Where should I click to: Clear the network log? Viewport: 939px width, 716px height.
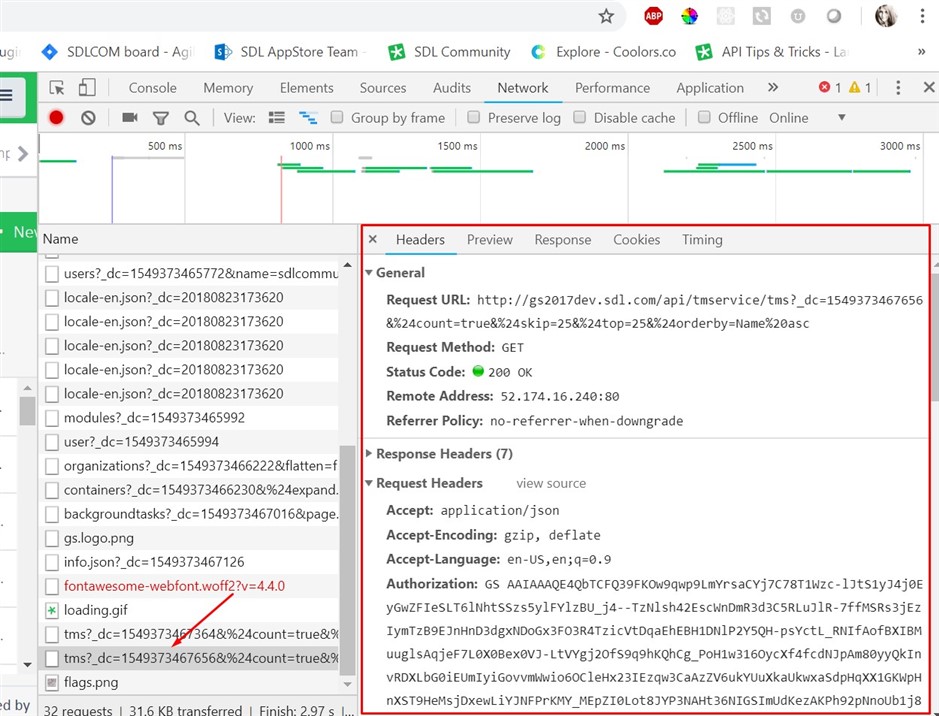tap(88, 117)
